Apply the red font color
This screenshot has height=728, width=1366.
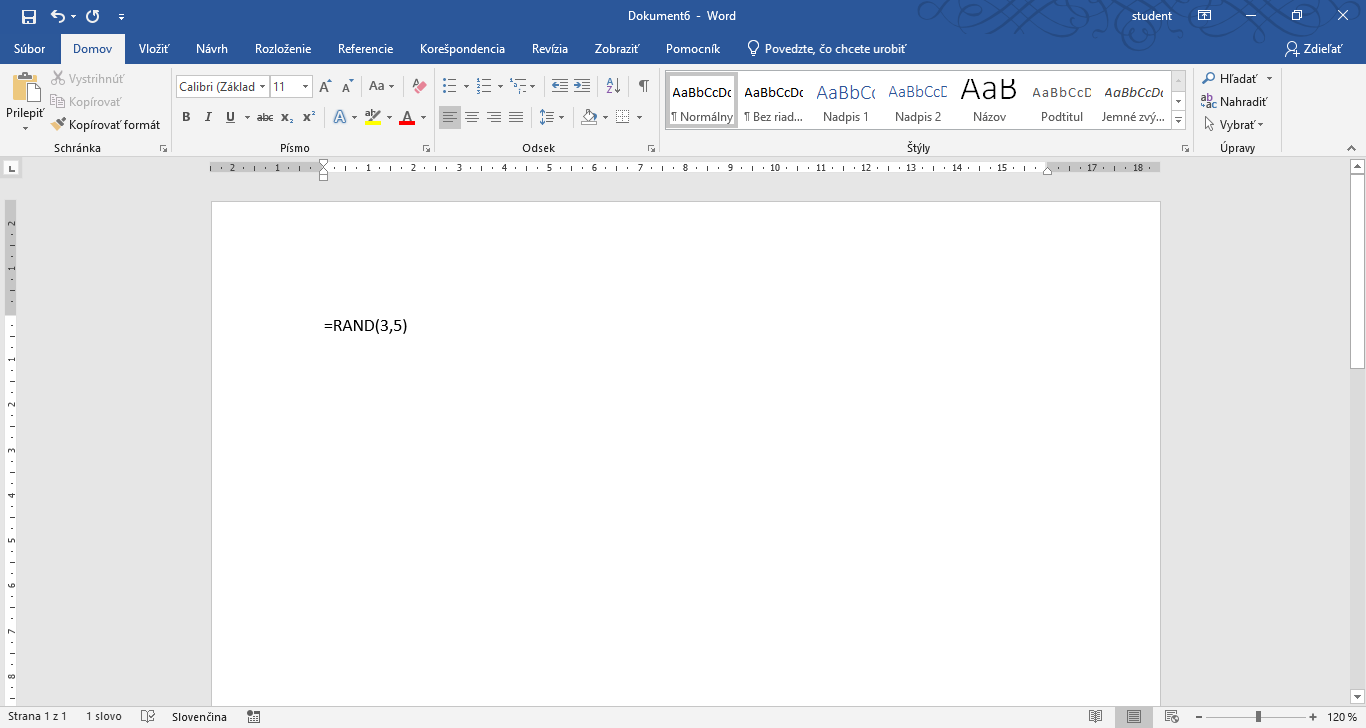(x=407, y=117)
